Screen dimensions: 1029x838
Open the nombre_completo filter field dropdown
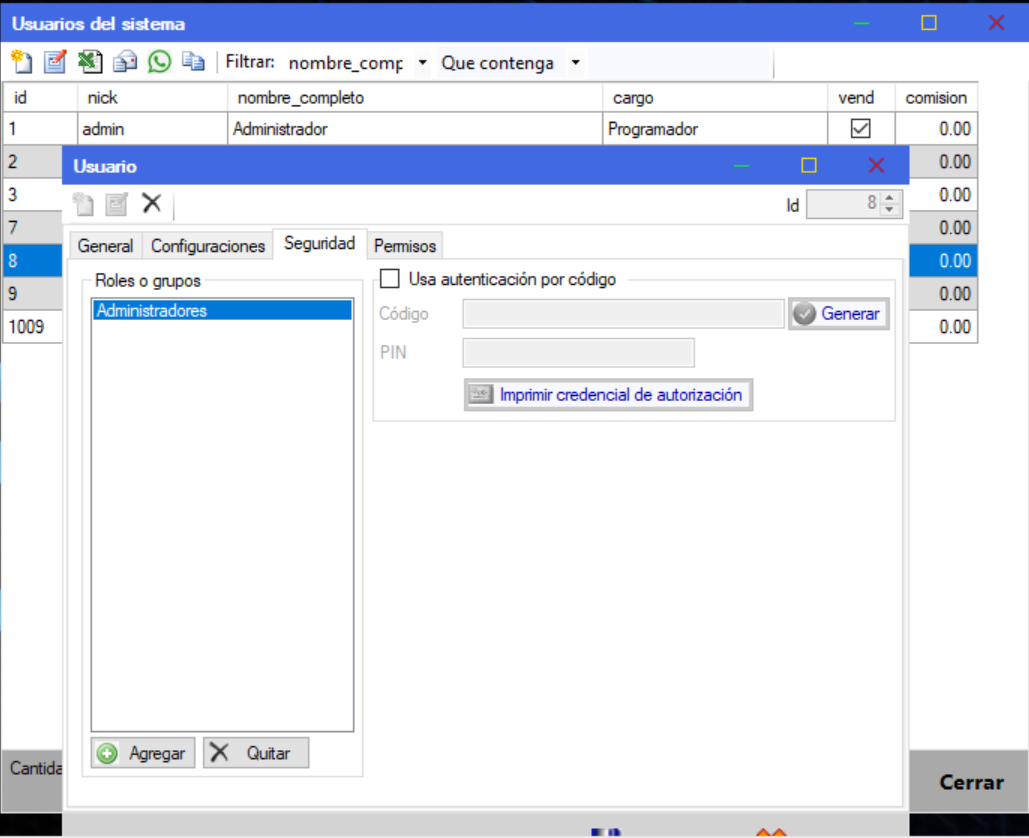tap(422, 63)
